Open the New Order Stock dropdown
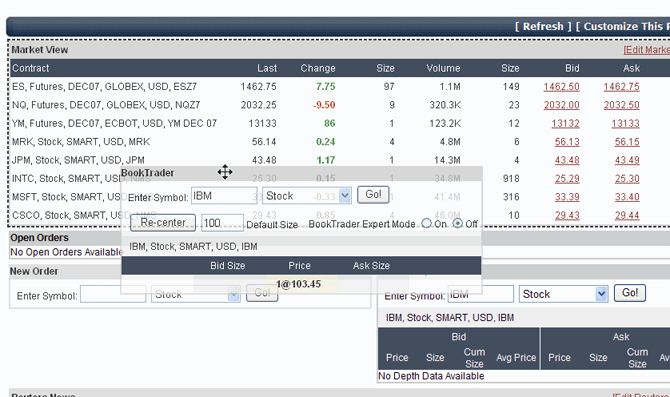The width and height of the screenshot is (670, 397). coord(196,294)
